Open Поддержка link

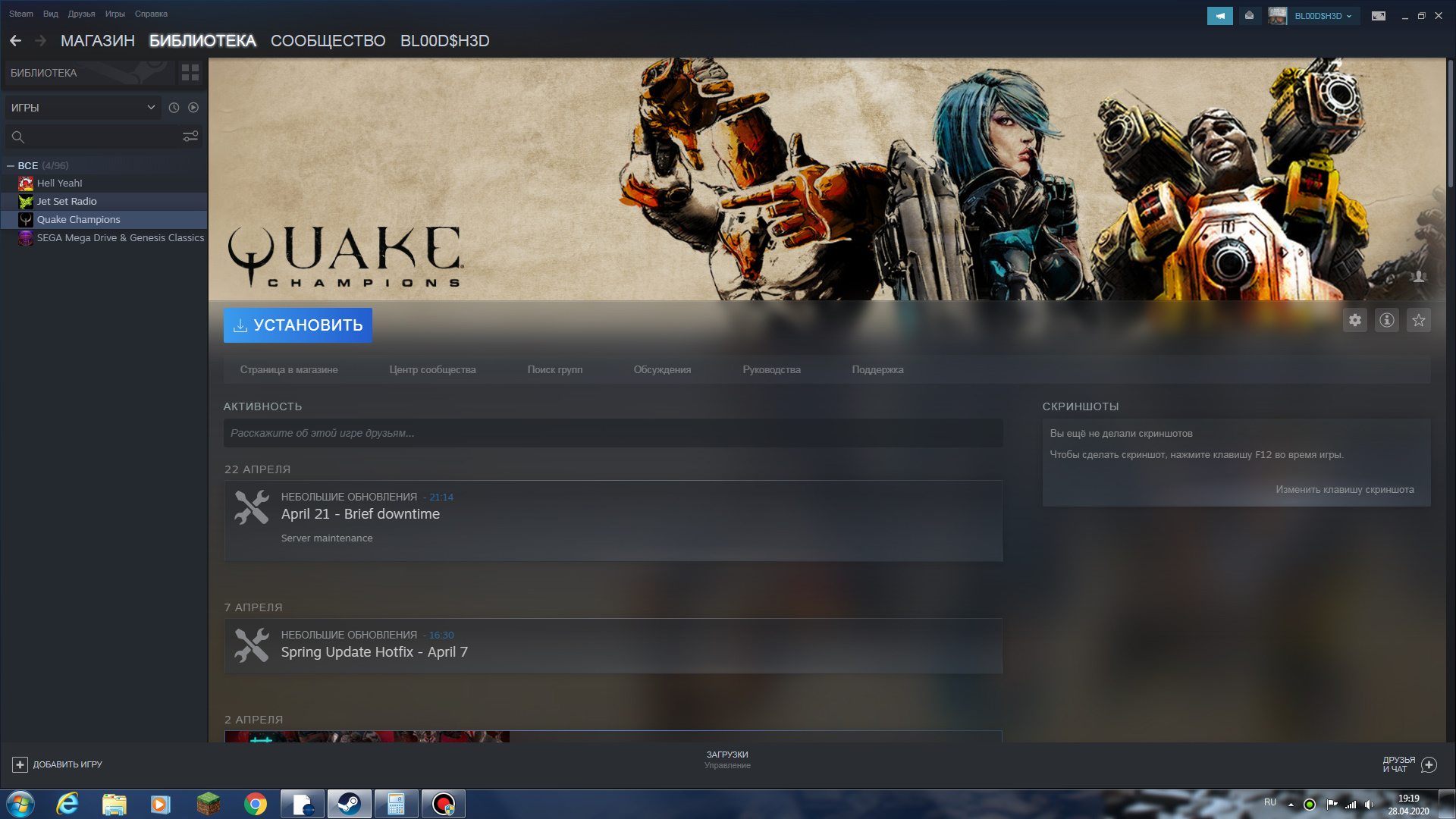coord(877,370)
